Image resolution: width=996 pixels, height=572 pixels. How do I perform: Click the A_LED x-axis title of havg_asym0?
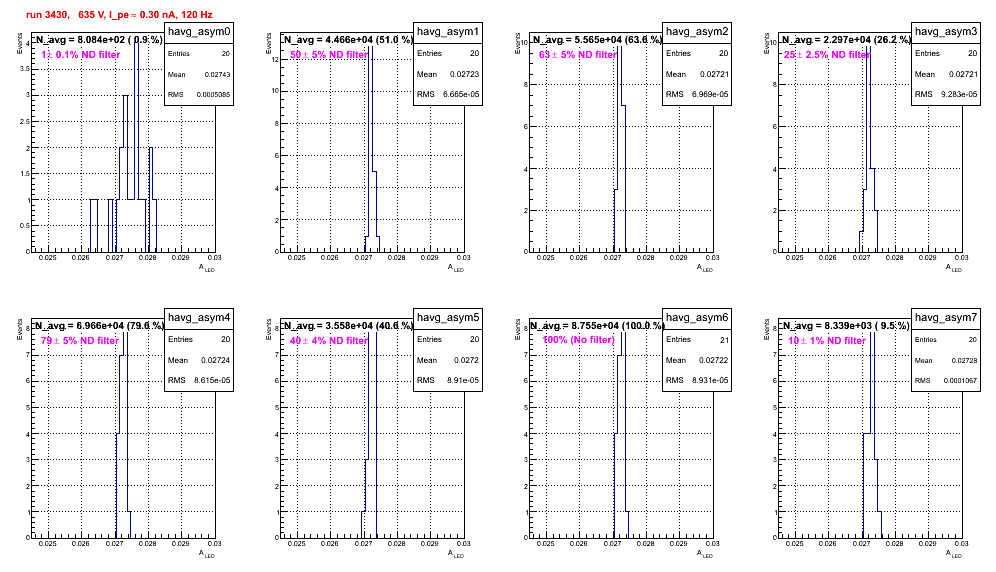[207, 268]
